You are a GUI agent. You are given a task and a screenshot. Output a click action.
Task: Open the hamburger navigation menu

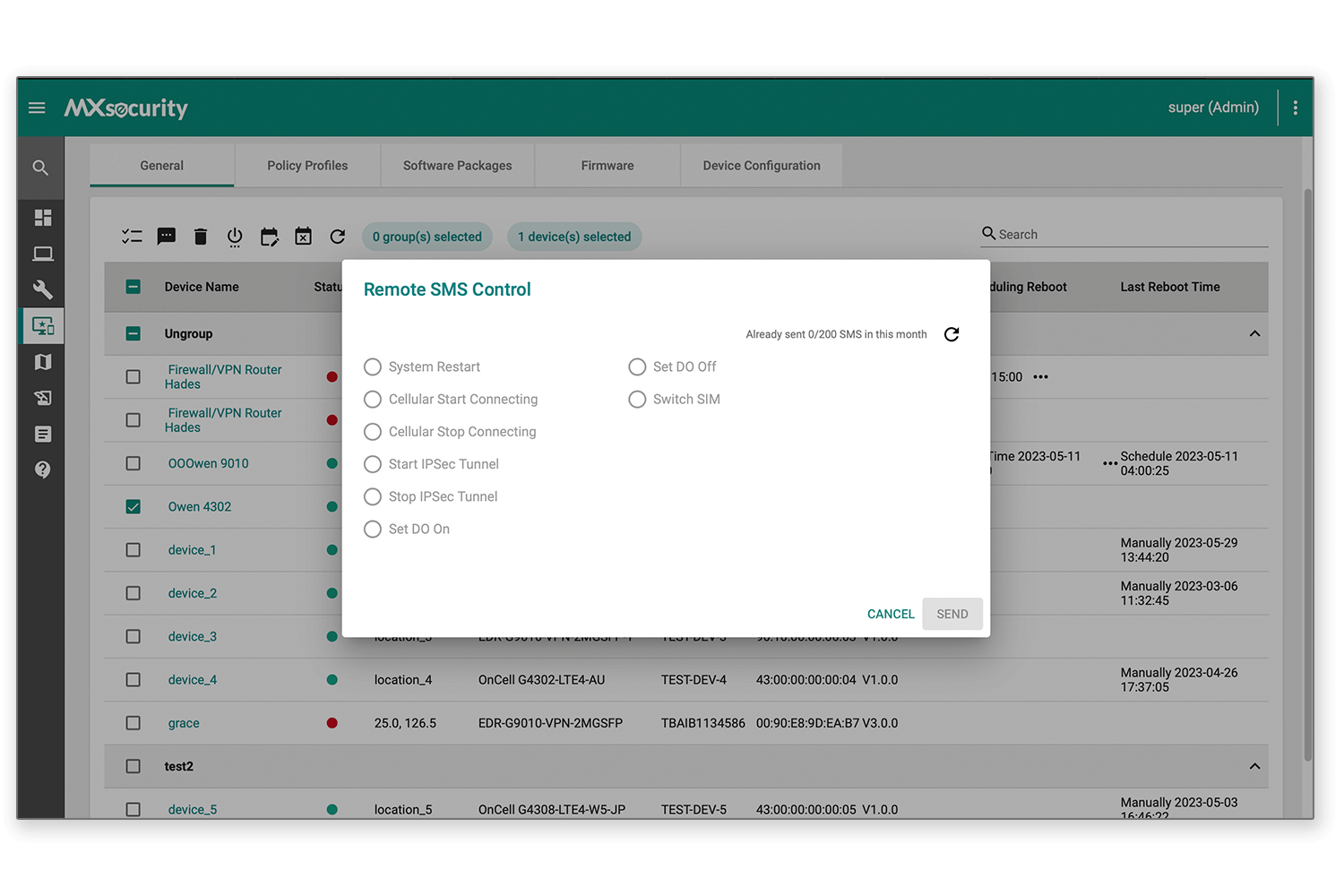tap(37, 108)
